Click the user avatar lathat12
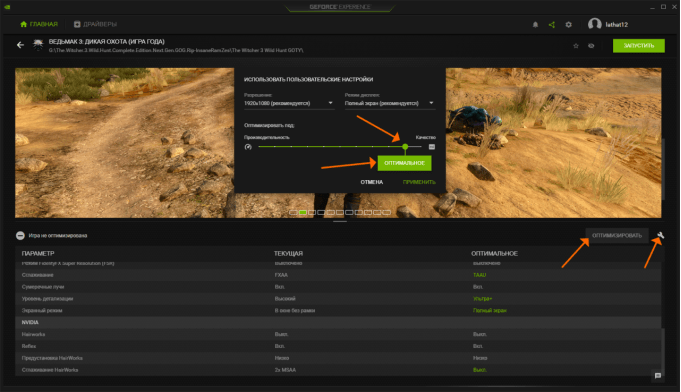The height and width of the screenshot is (392, 681). (x=595, y=24)
